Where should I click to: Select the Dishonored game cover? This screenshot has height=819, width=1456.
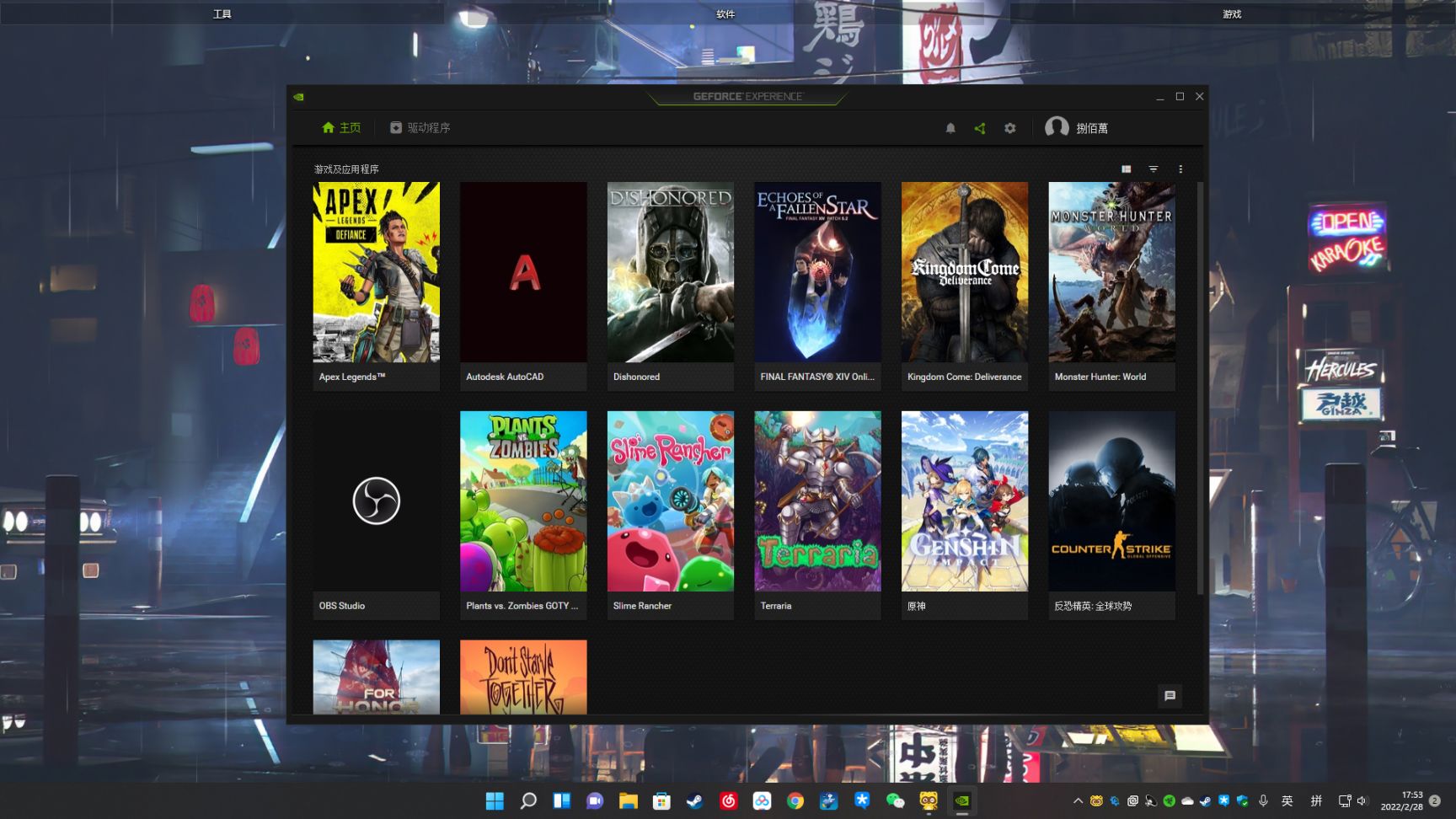pos(671,272)
